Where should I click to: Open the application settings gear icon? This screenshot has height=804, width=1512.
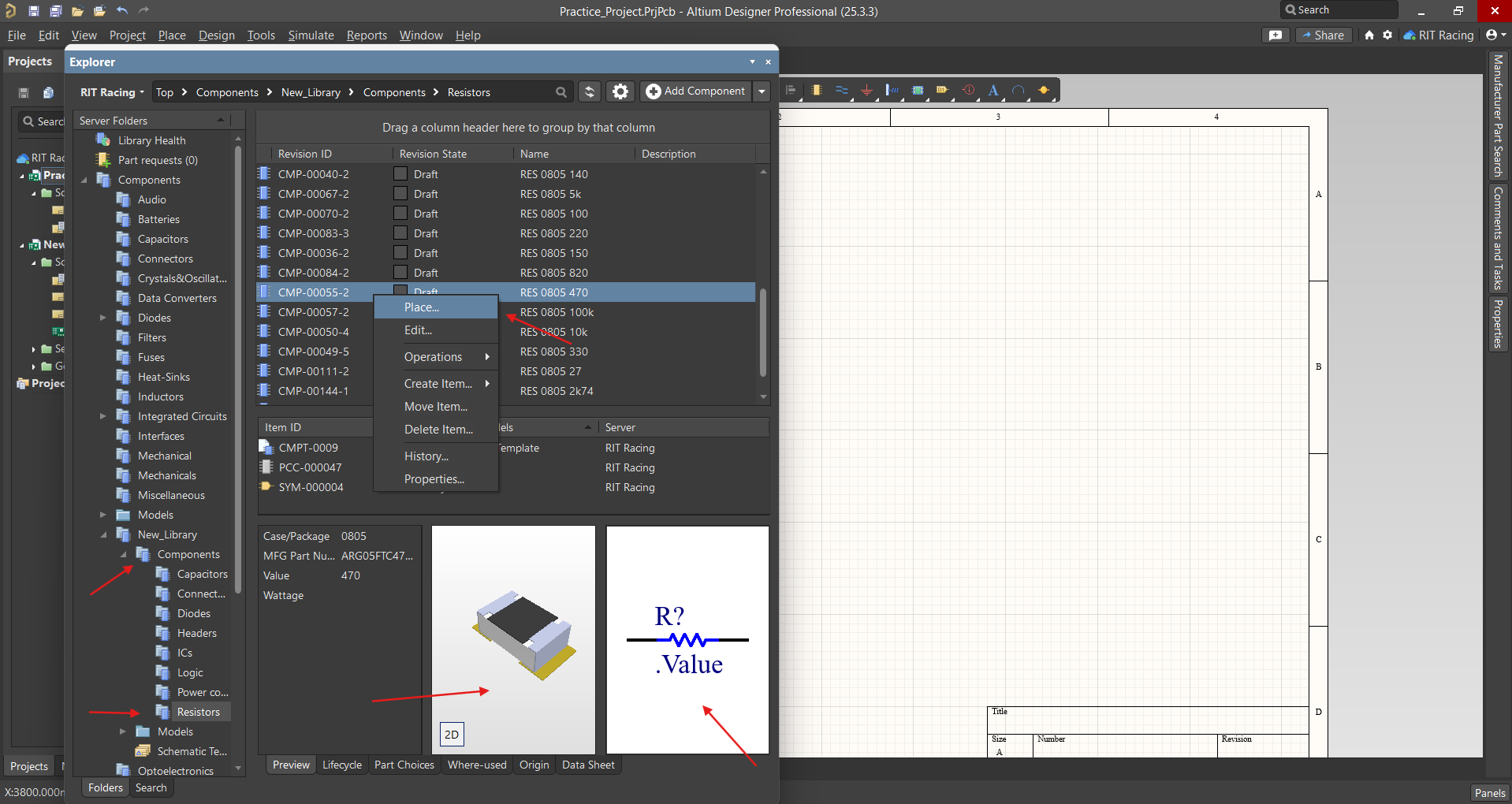point(1387,35)
